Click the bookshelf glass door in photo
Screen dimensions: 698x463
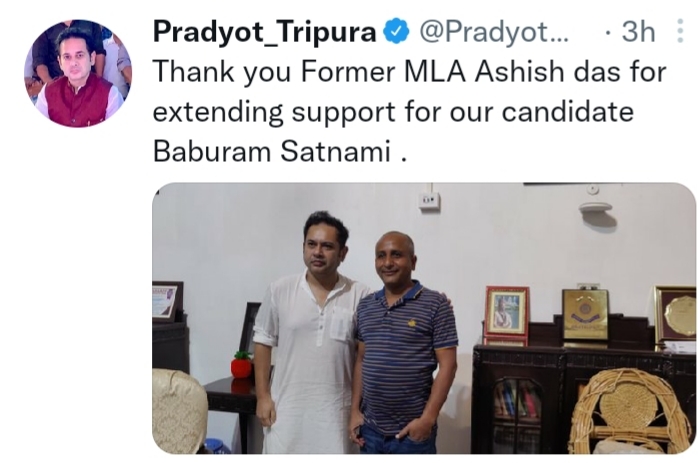(x=517, y=414)
